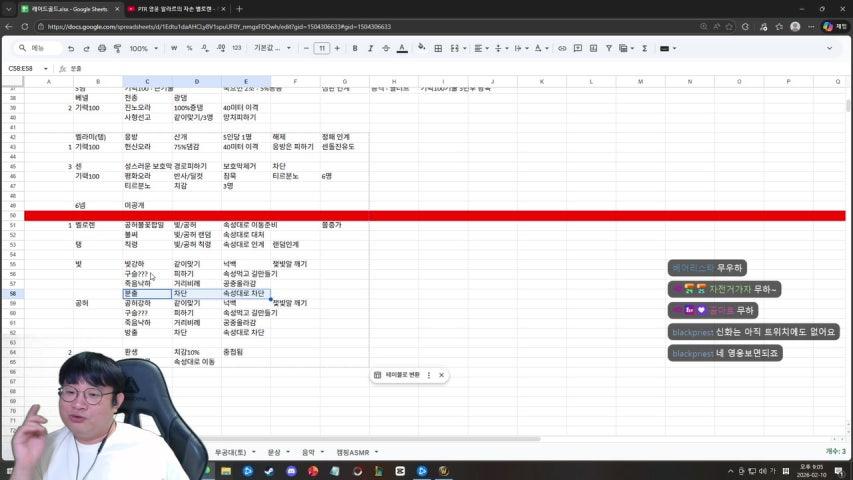
Task: Increase font size with the plus button
Action: click(337, 48)
